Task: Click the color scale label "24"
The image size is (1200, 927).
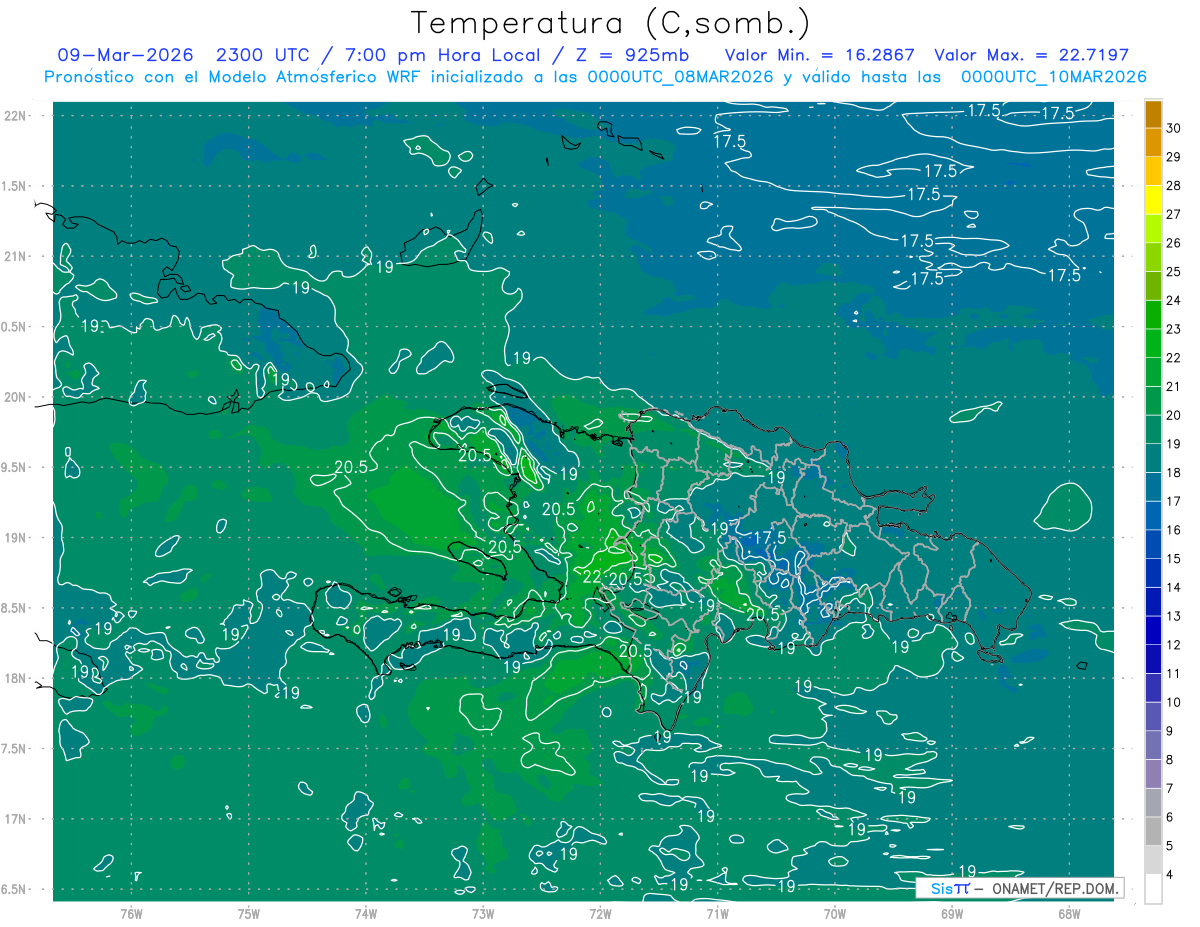Action: 1174,300
